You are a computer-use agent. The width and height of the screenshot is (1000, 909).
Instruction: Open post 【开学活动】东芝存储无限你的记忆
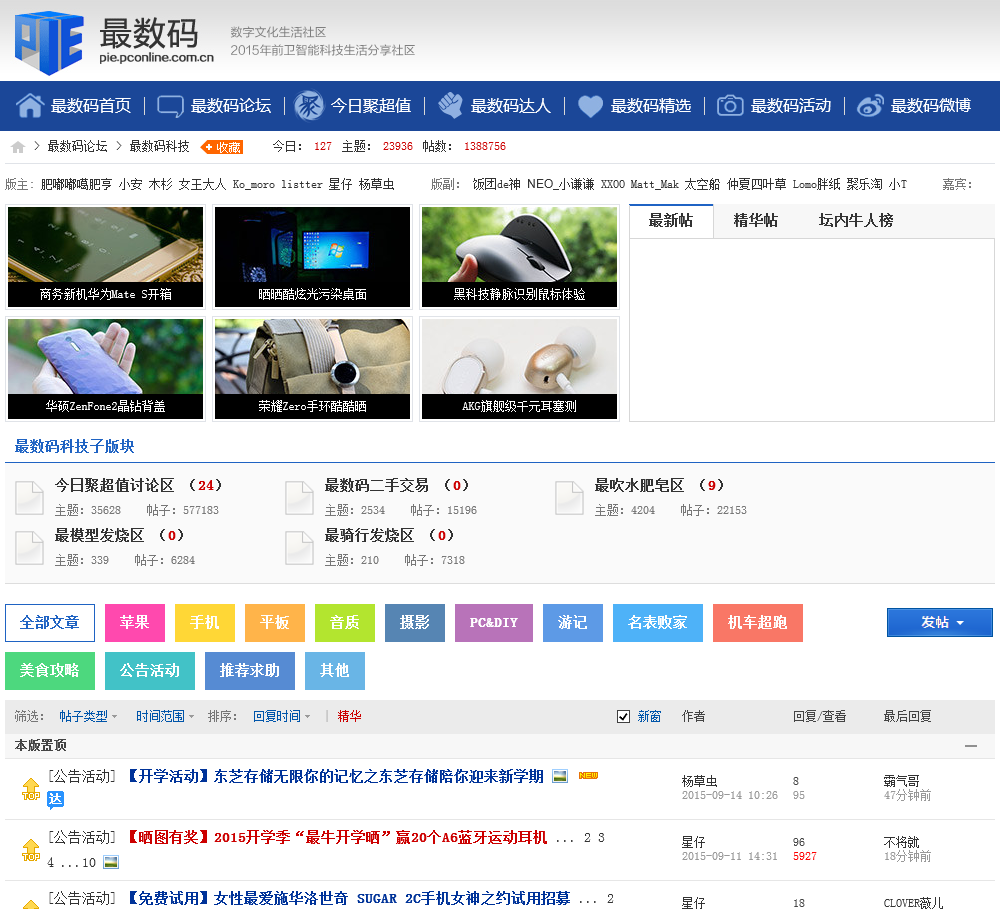335,776
